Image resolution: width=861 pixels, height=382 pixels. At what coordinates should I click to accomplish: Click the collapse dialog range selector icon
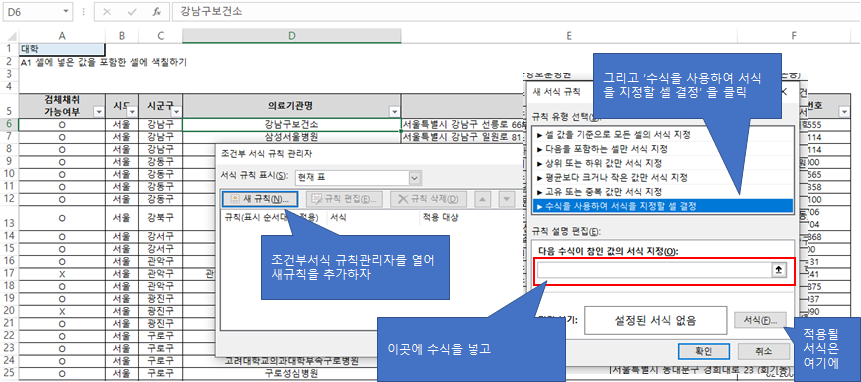778,271
